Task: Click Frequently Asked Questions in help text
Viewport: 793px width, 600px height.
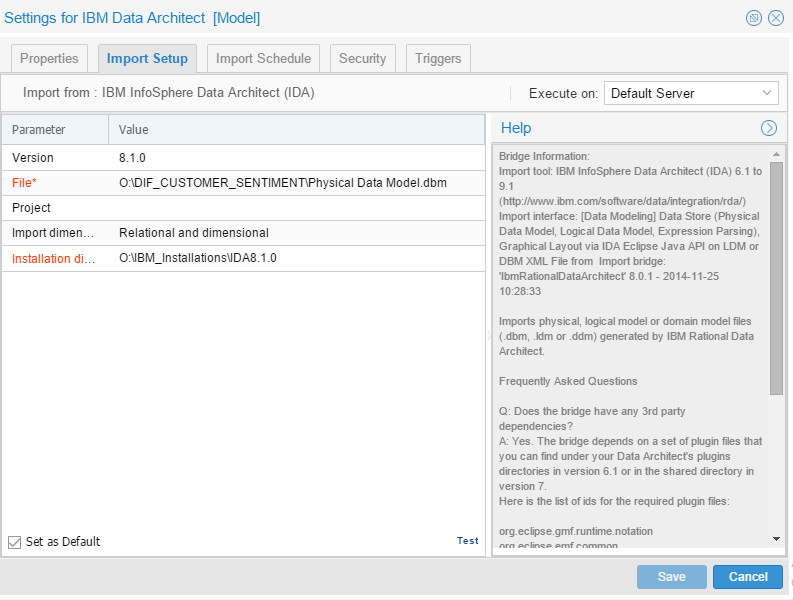Action: point(568,381)
